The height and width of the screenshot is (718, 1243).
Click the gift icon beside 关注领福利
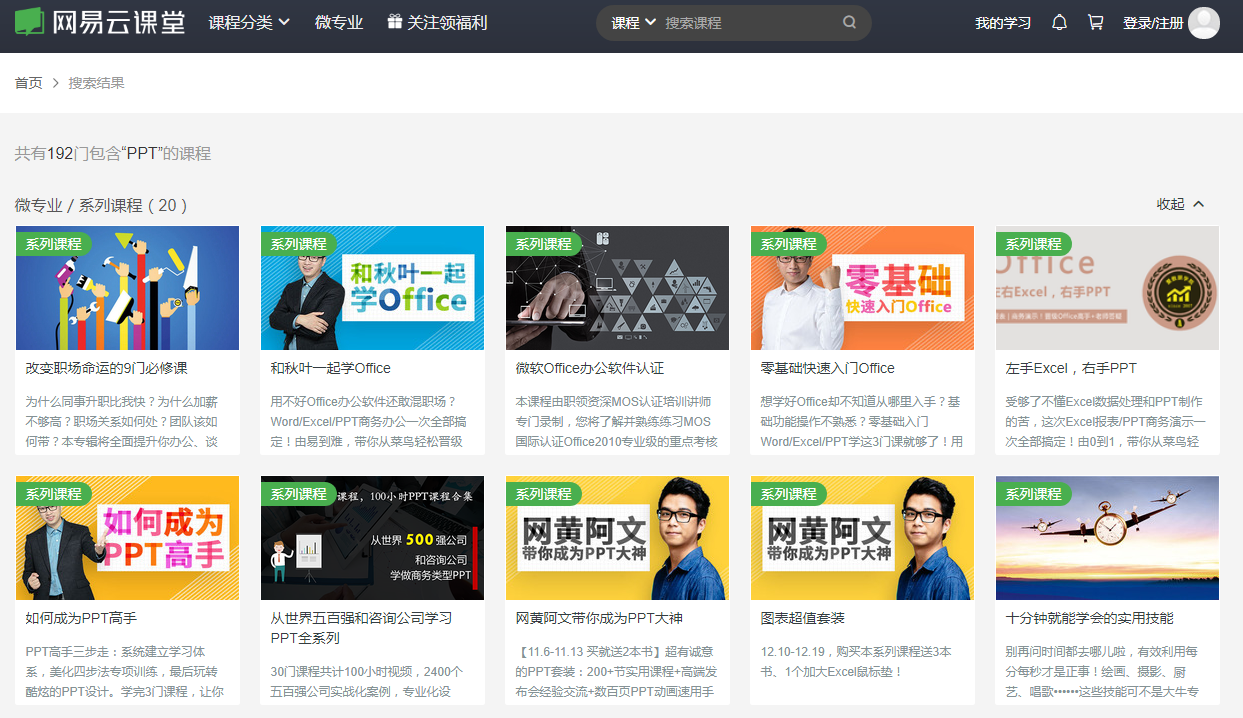pyautogui.click(x=395, y=21)
